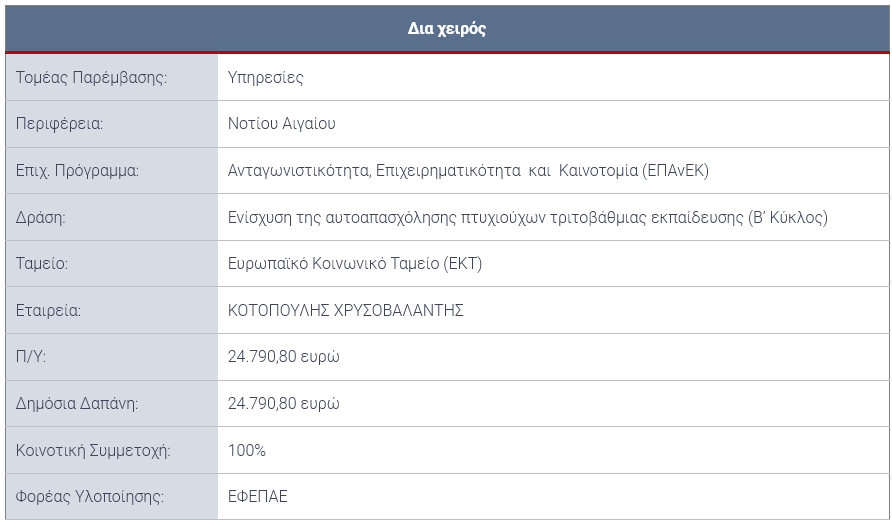
Task: Select the 'Ταμείο:' label
Action: (42, 263)
